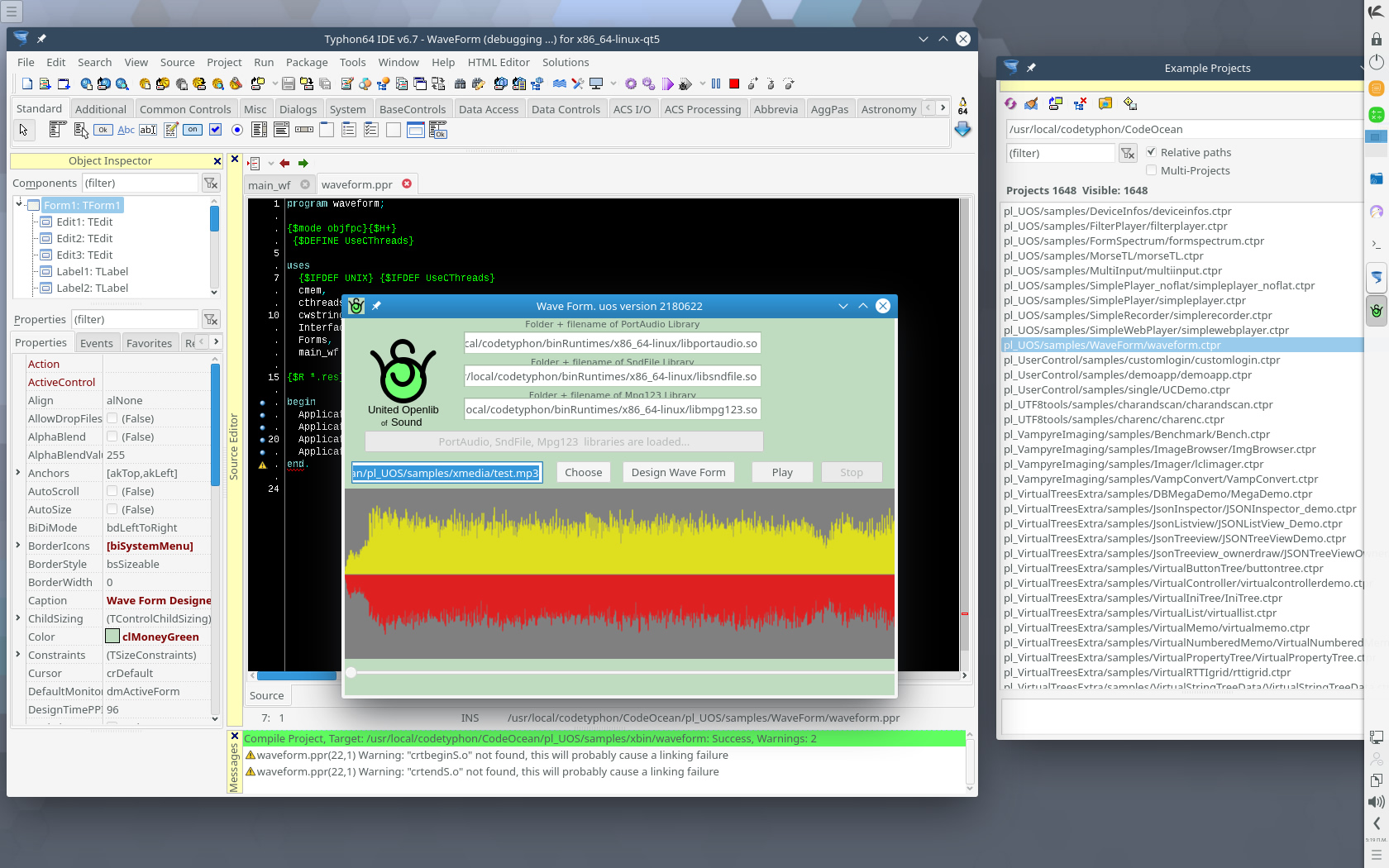
Task: Close the waveform.ppr editor tab
Action: tap(407, 184)
